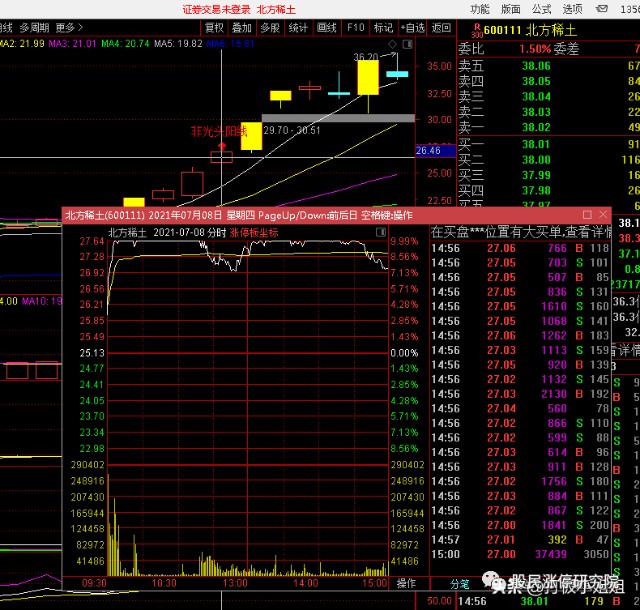Image resolution: width=640 pixels, height=610 pixels.
Task: Open F10 company information
Action: point(356,28)
